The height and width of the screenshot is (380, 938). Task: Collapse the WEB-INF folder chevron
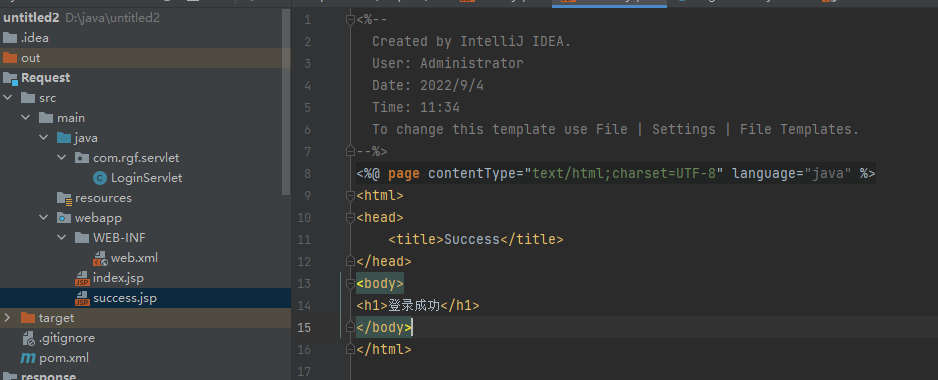(x=61, y=238)
